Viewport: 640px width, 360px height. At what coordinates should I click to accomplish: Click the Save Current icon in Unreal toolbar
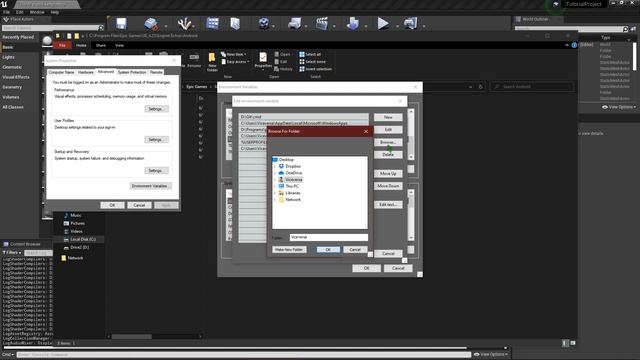point(121,24)
